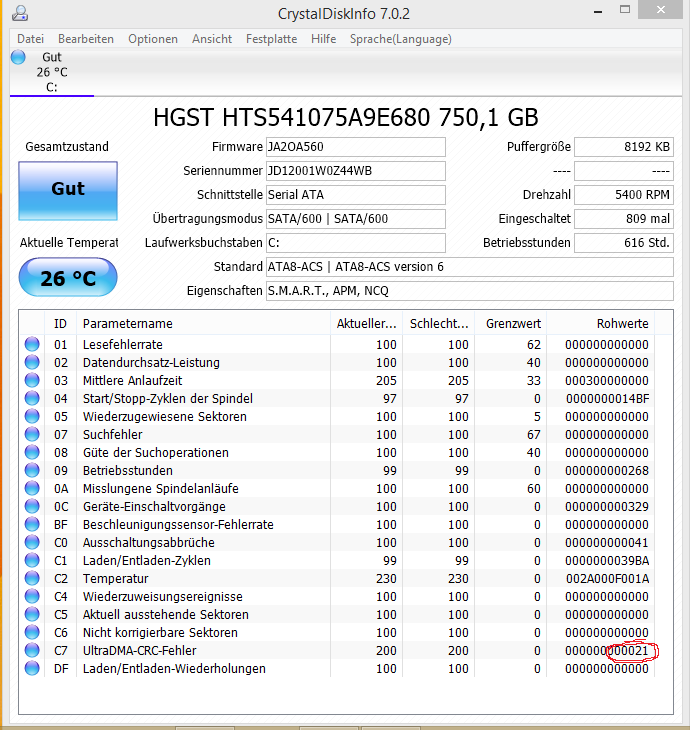Click the Grenzwert column header

coord(511,324)
